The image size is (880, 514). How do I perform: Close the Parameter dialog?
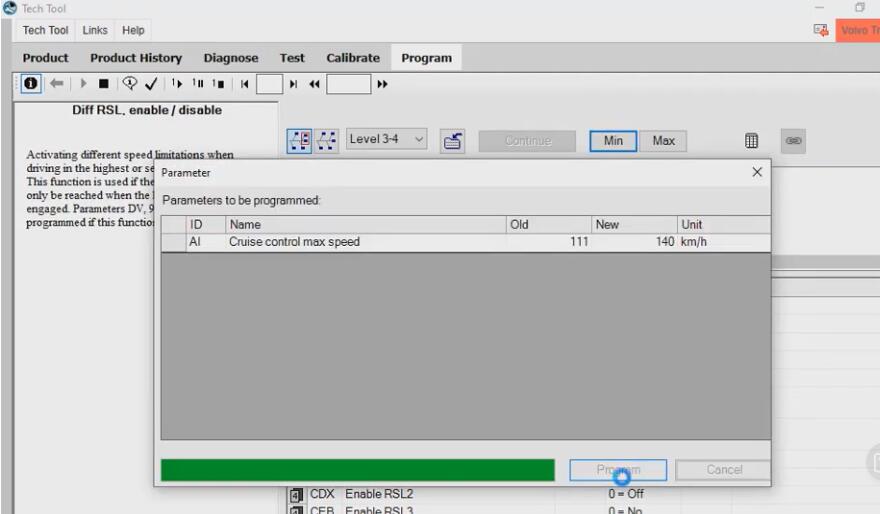757,172
